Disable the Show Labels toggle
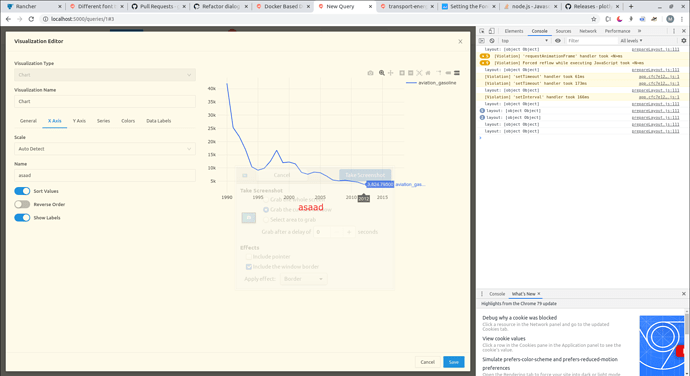The width and height of the screenshot is (690, 376). [22, 217]
